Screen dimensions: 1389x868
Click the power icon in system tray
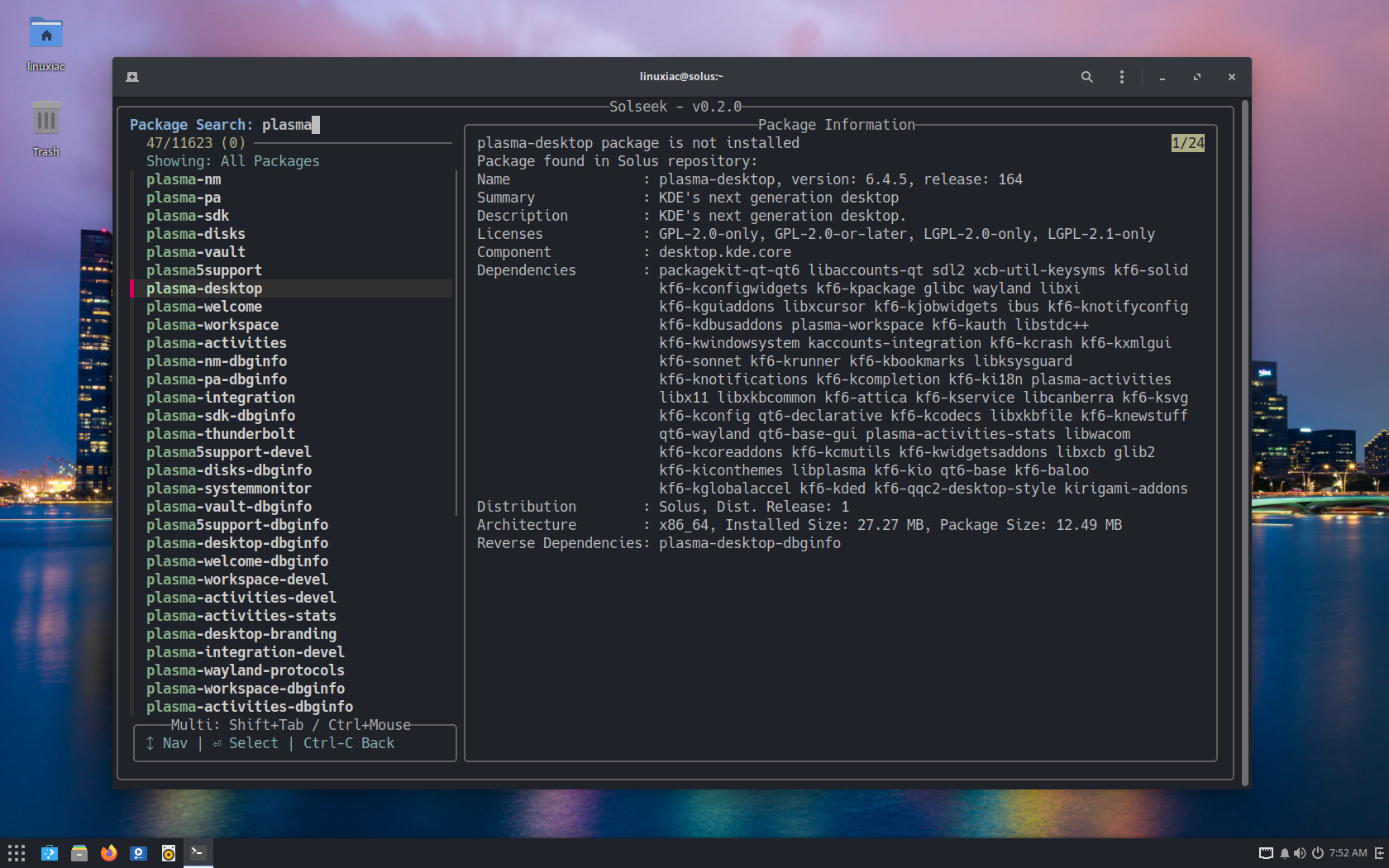1317,853
